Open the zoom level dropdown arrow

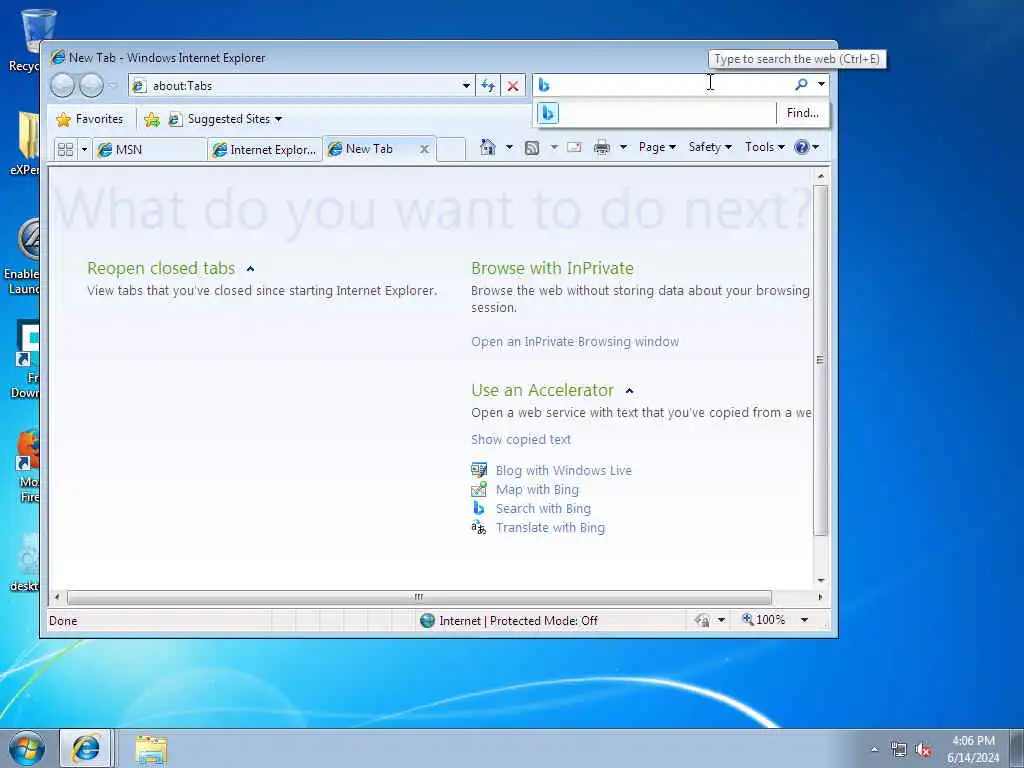tap(805, 620)
